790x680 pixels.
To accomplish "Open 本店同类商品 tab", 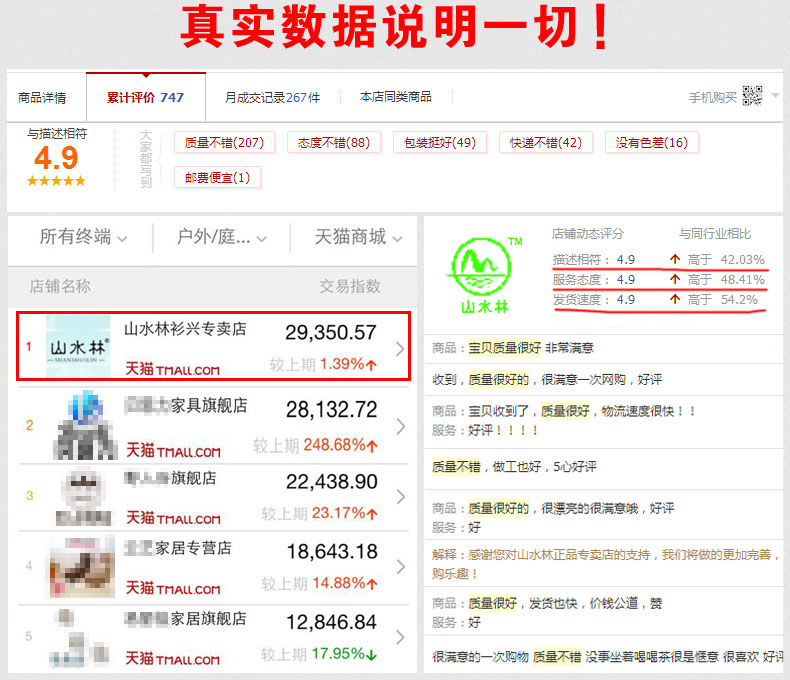I will point(396,97).
